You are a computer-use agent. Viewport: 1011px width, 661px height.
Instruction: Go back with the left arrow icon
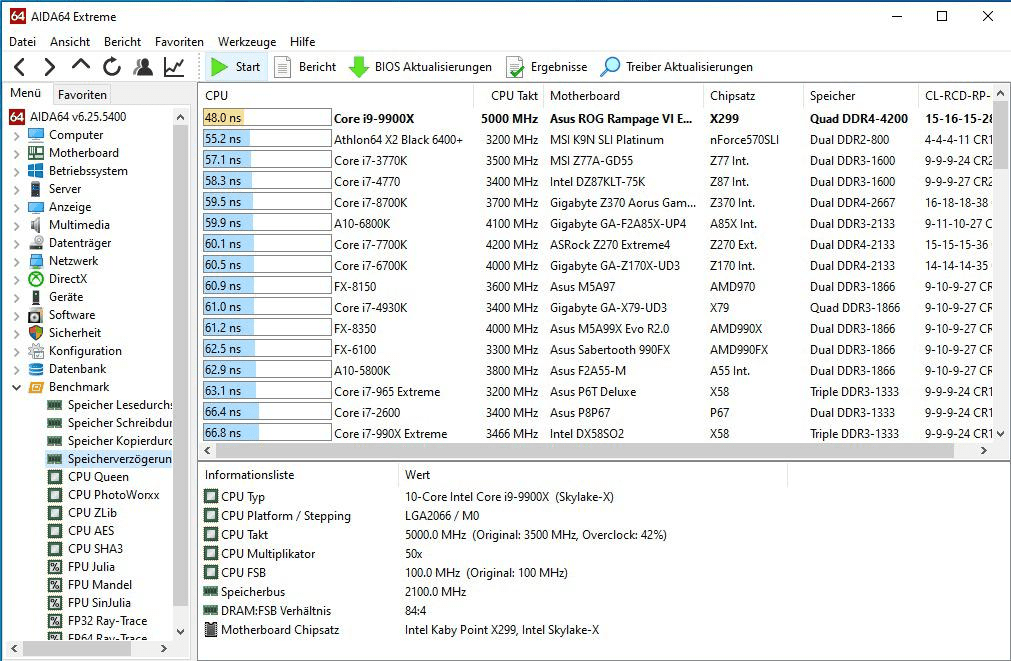point(19,66)
